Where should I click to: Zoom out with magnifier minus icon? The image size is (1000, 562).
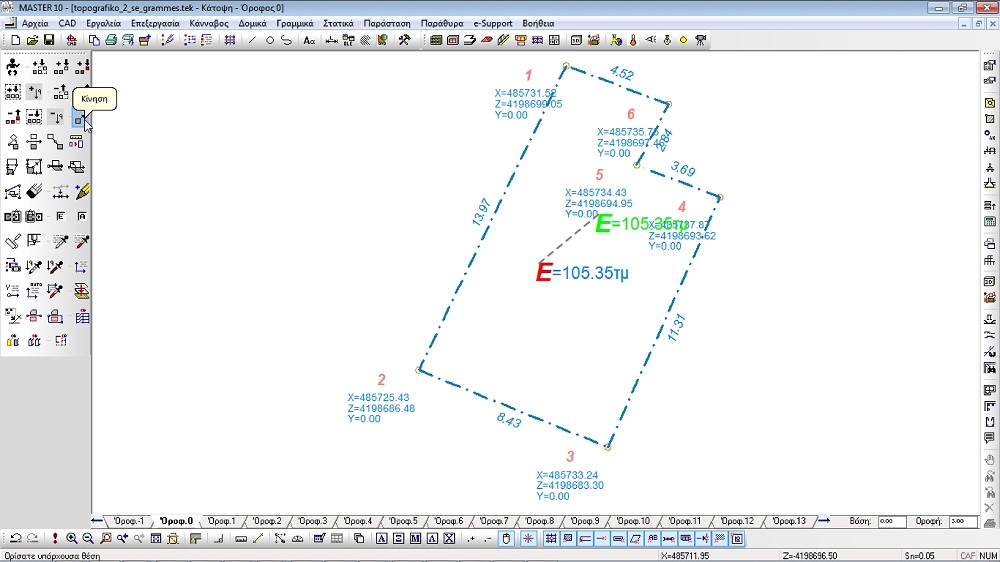88,538
